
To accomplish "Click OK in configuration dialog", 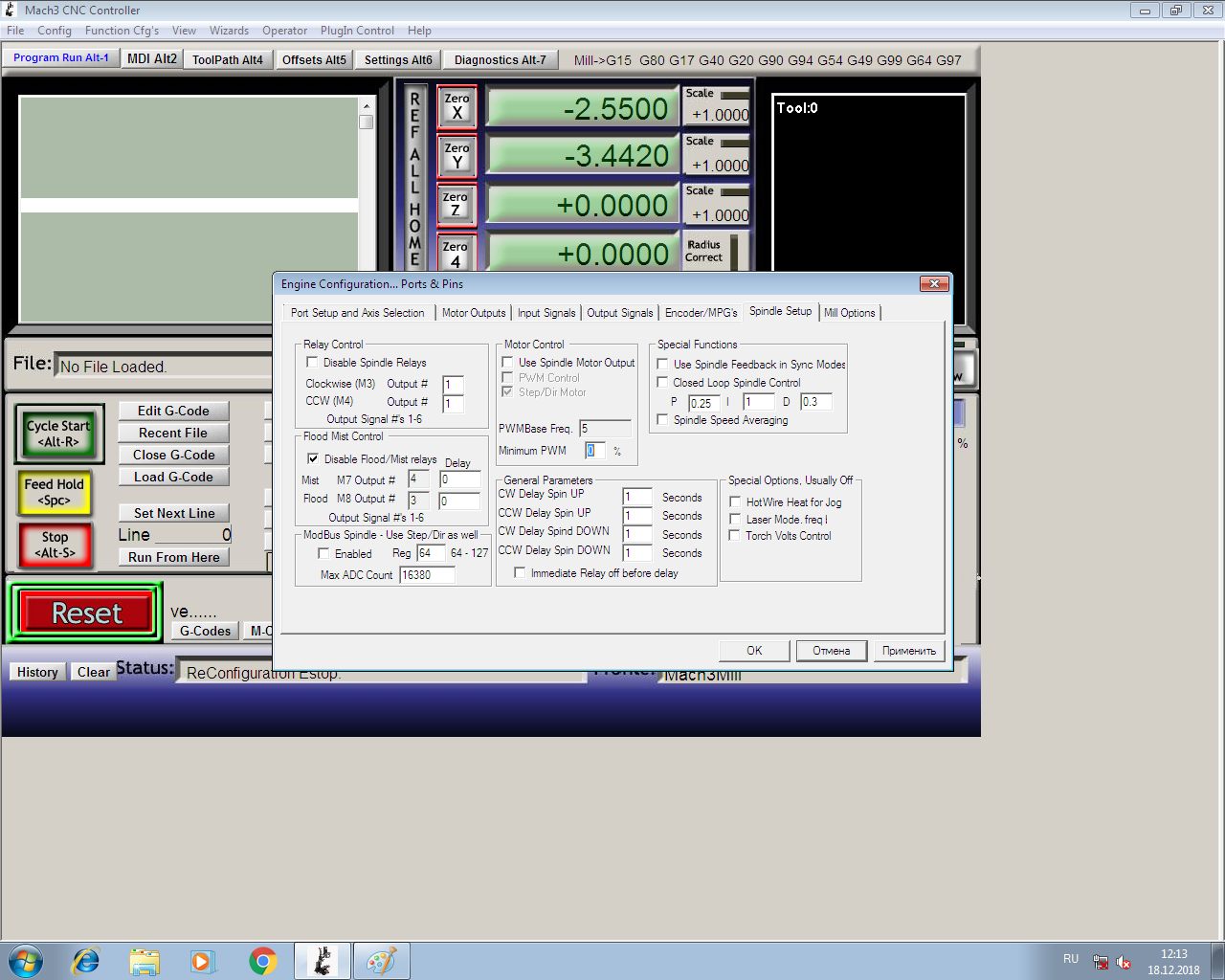I will pyautogui.click(x=754, y=651).
